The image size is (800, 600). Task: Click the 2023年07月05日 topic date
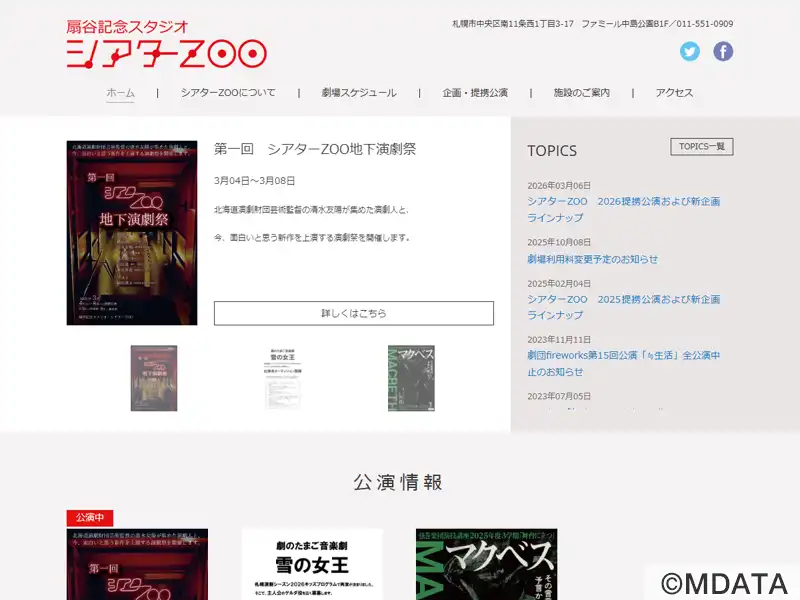point(559,396)
